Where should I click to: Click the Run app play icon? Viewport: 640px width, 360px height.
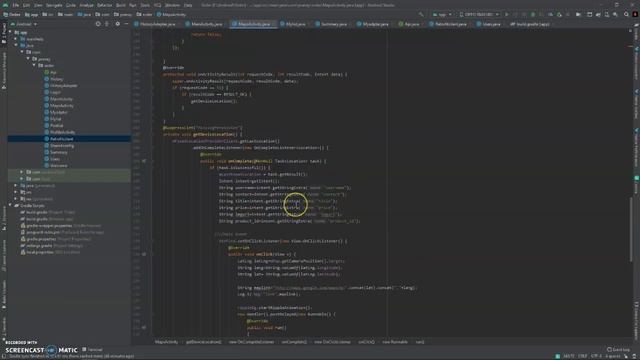507,14
